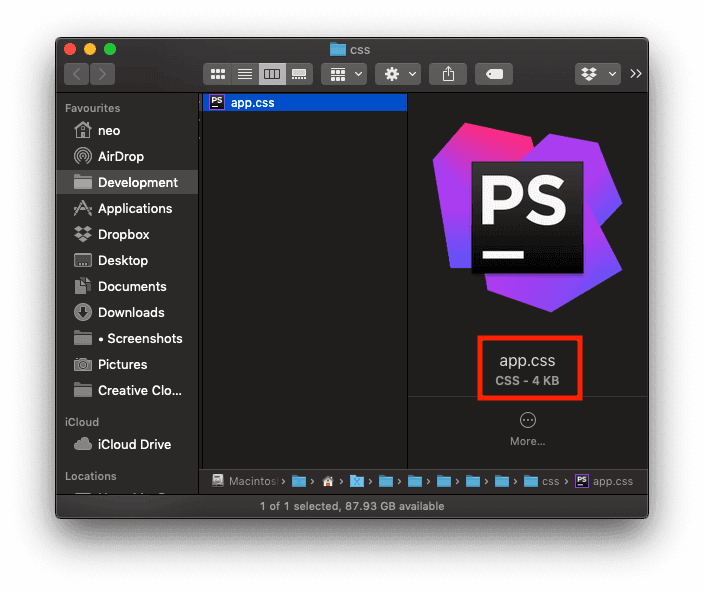Open the Downloads sidebar folder
Screen dimensions: 704x592
tap(130, 312)
